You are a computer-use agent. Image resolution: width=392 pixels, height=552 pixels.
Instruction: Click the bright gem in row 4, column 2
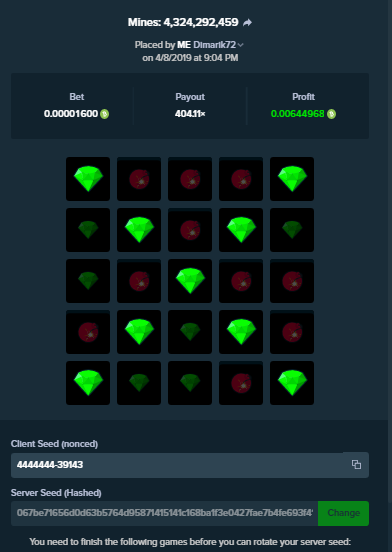139,332
